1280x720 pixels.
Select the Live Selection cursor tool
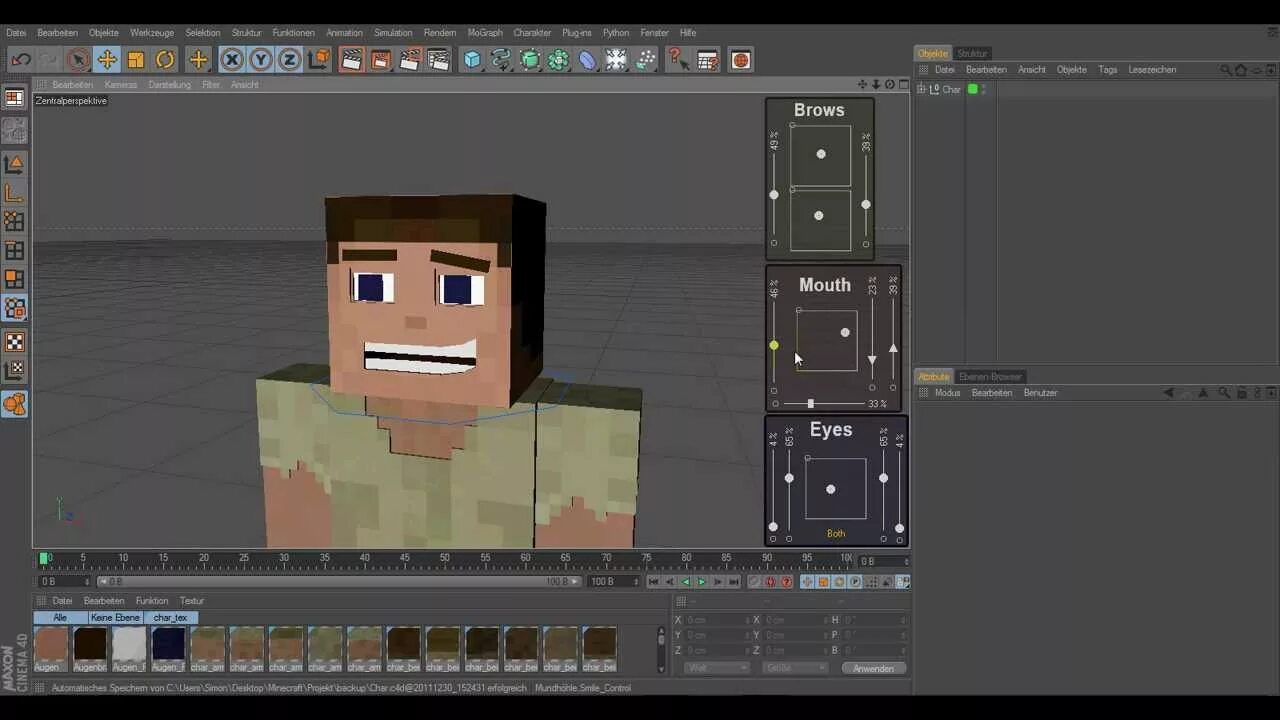click(x=78, y=60)
